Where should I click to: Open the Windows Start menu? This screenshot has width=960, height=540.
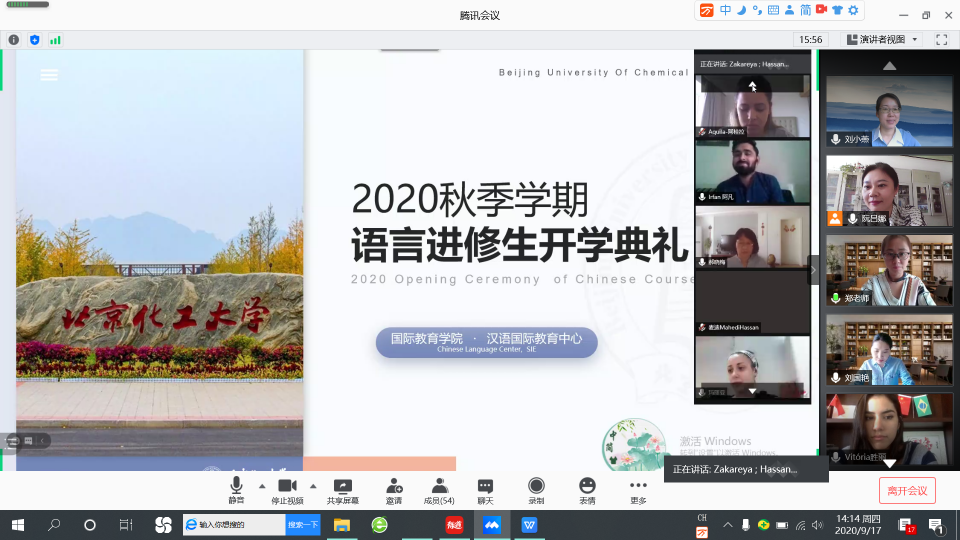point(18,525)
